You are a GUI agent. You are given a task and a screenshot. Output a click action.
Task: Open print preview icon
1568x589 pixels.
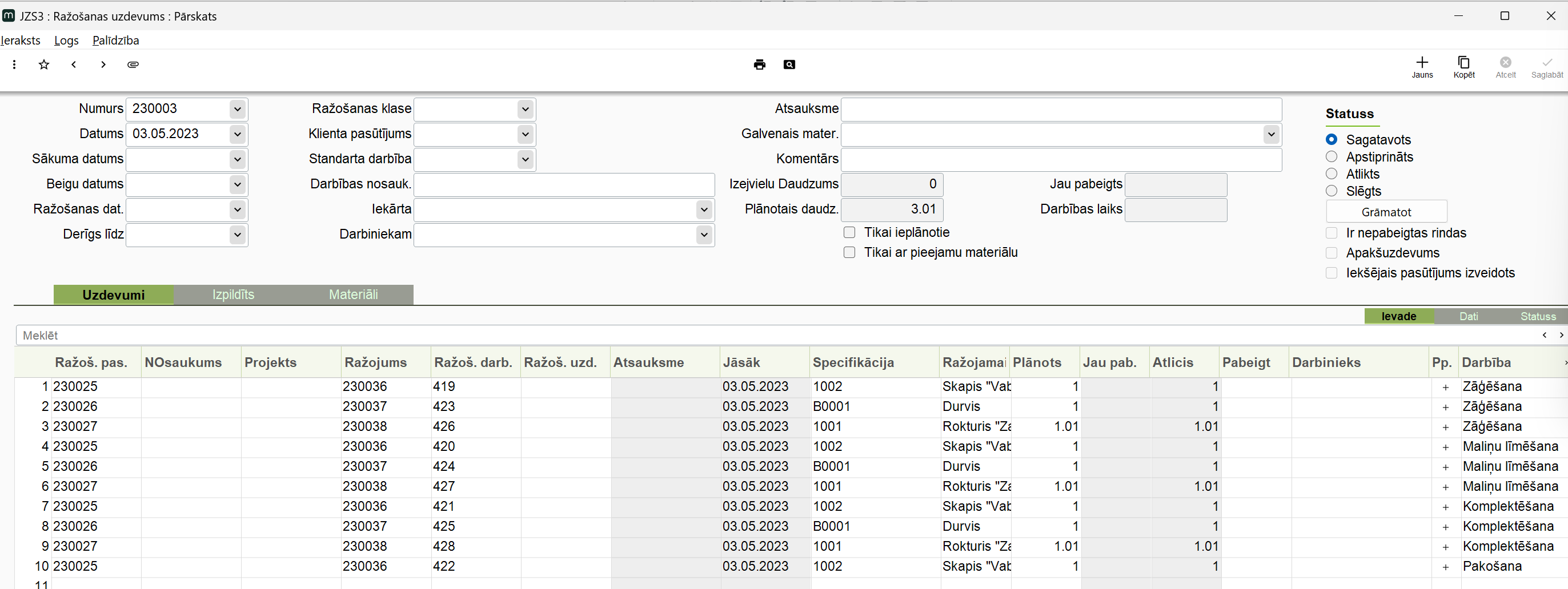click(789, 64)
